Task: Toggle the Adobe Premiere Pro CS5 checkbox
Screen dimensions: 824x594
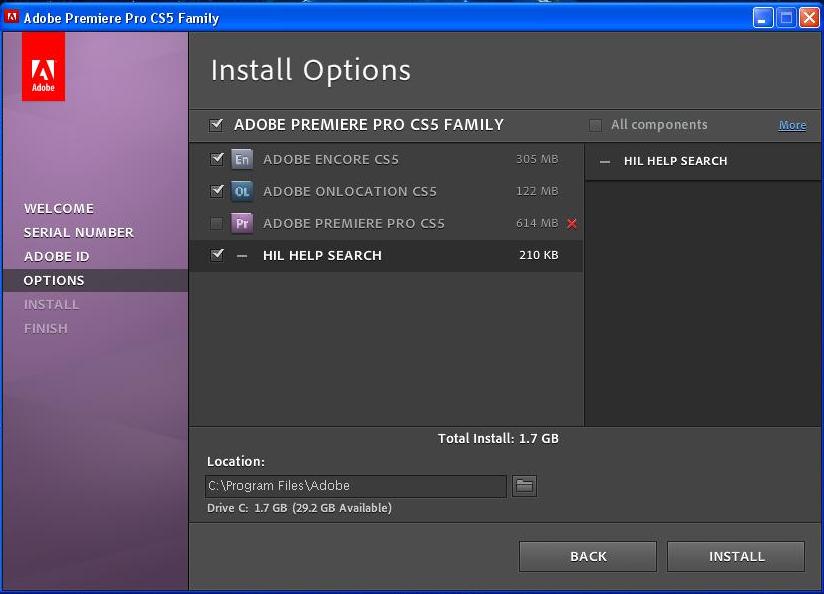Action: click(216, 223)
